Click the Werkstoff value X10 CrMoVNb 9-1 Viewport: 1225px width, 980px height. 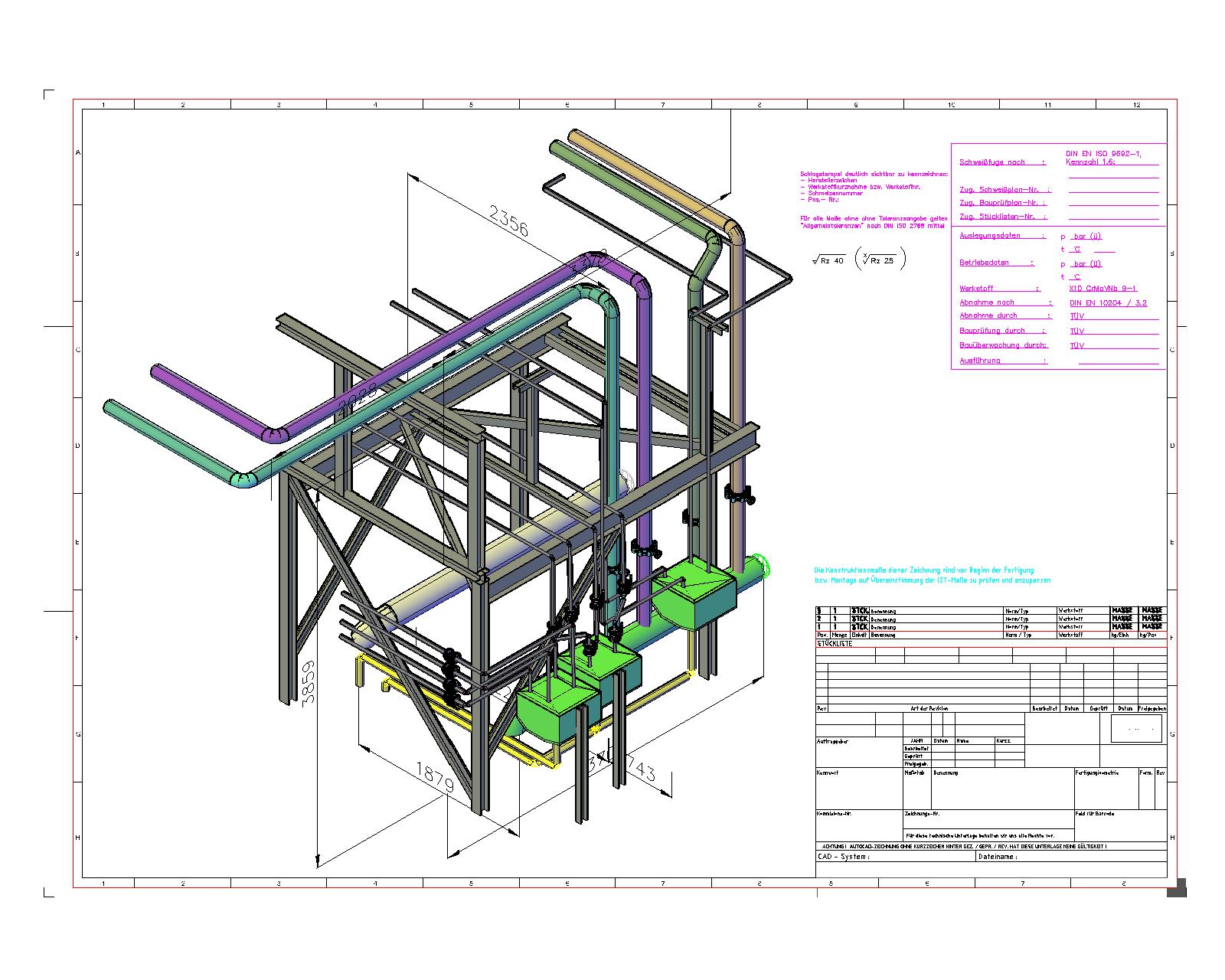tap(1102, 289)
